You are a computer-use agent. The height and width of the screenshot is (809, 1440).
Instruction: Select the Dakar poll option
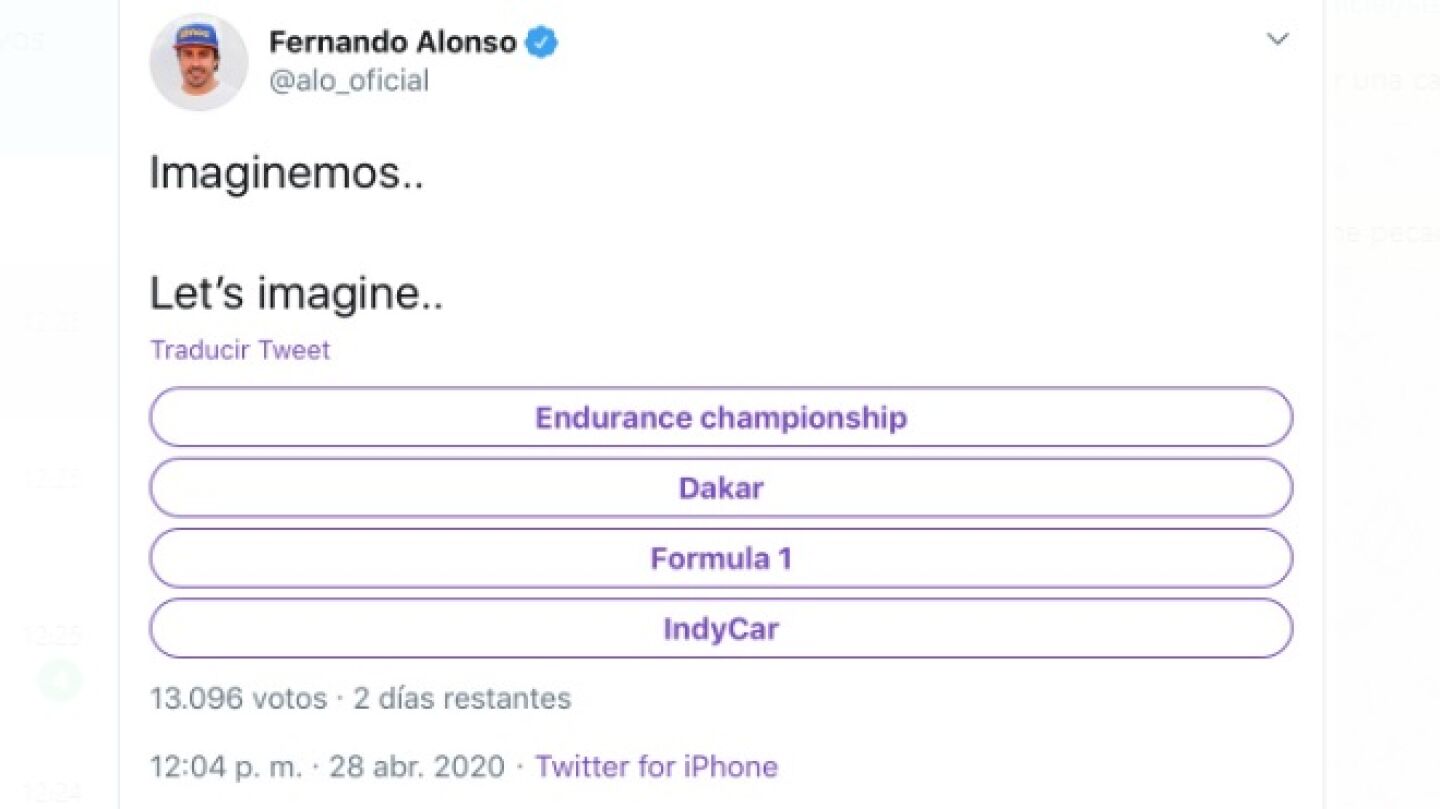pyautogui.click(x=720, y=488)
